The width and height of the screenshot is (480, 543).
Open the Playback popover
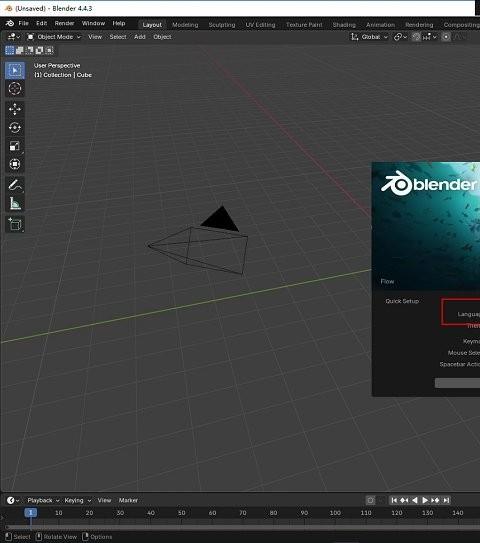pos(43,500)
